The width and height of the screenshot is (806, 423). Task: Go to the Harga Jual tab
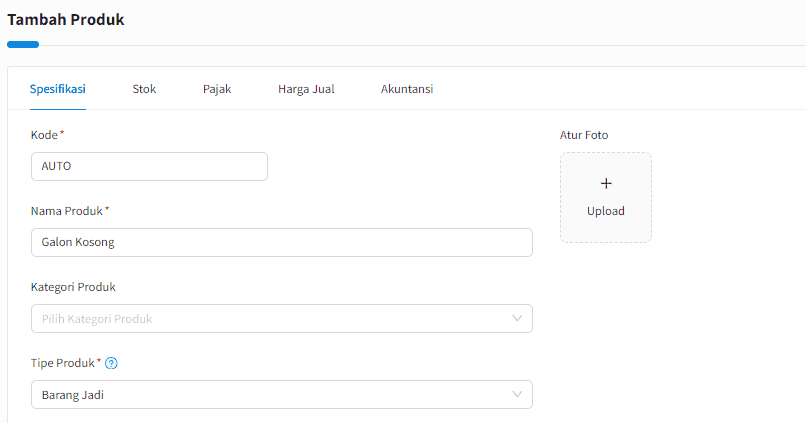point(306,89)
